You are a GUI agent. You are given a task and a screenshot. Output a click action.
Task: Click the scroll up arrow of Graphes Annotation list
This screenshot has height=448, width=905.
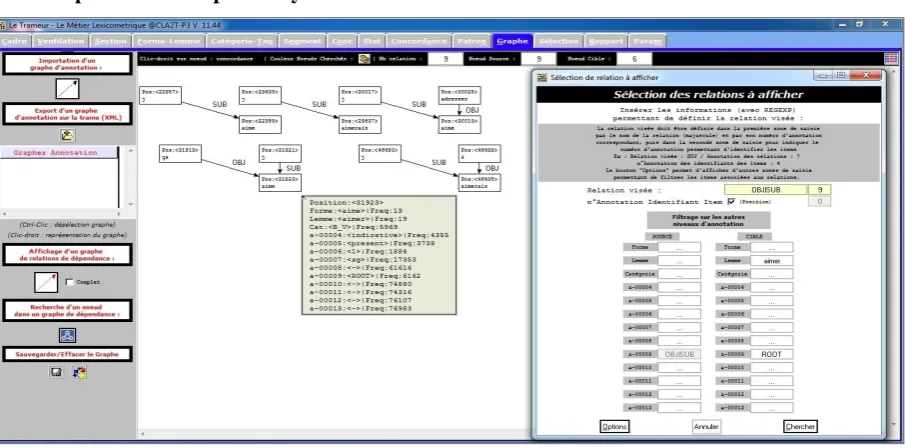pyautogui.click(x=130, y=151)
